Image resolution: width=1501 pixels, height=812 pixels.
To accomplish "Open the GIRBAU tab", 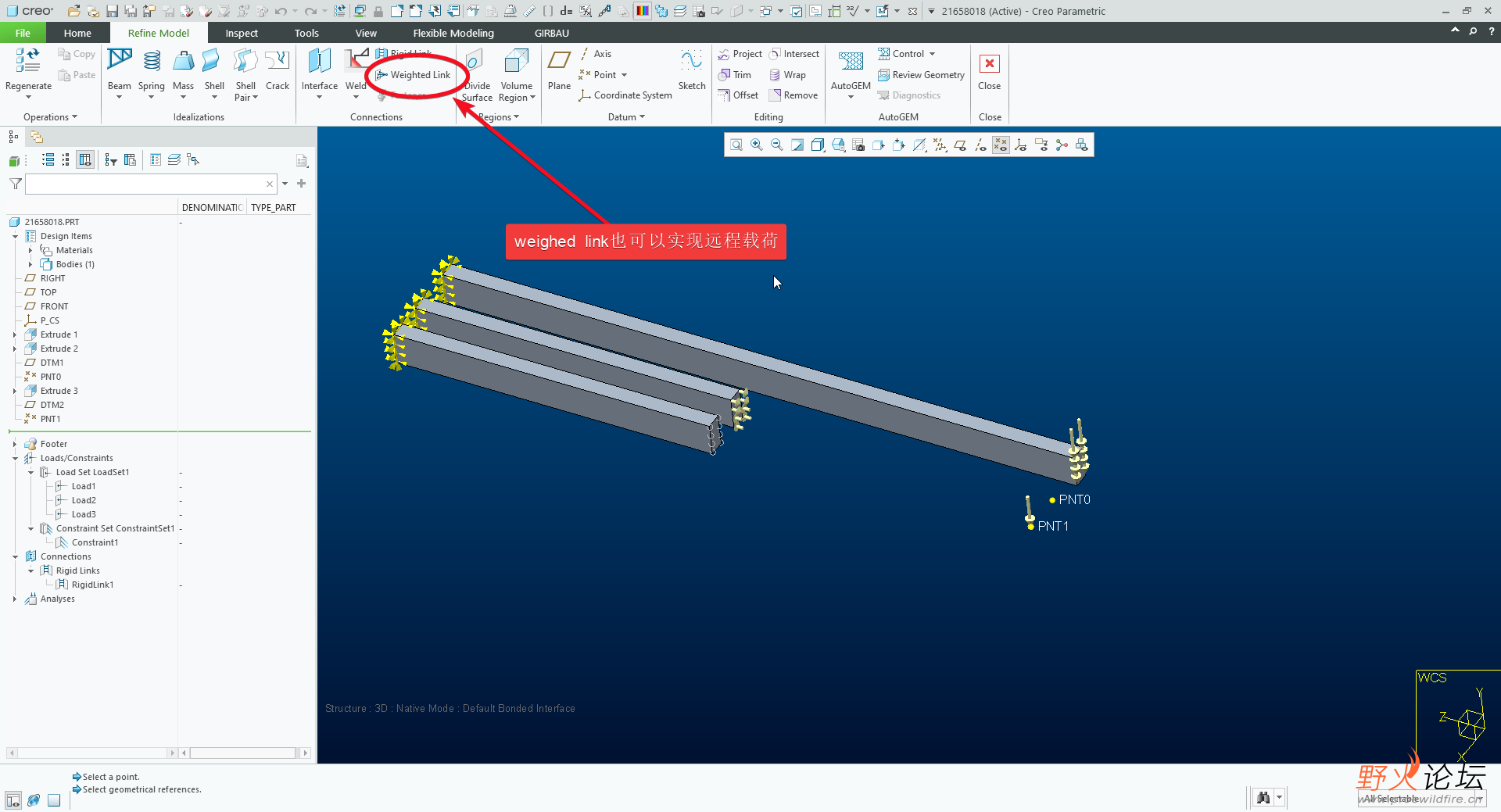I will (552, 33).
